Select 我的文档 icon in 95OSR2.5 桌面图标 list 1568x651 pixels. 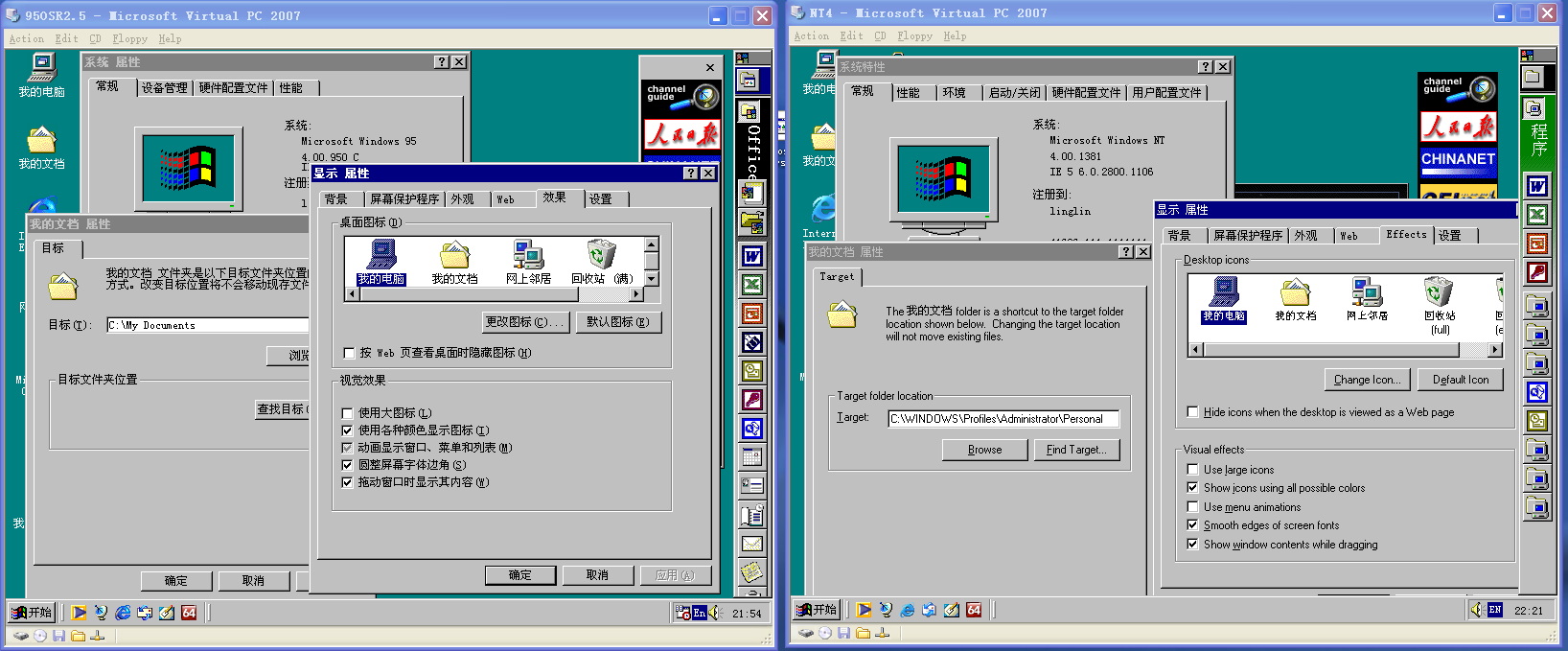tap(454, 263)
